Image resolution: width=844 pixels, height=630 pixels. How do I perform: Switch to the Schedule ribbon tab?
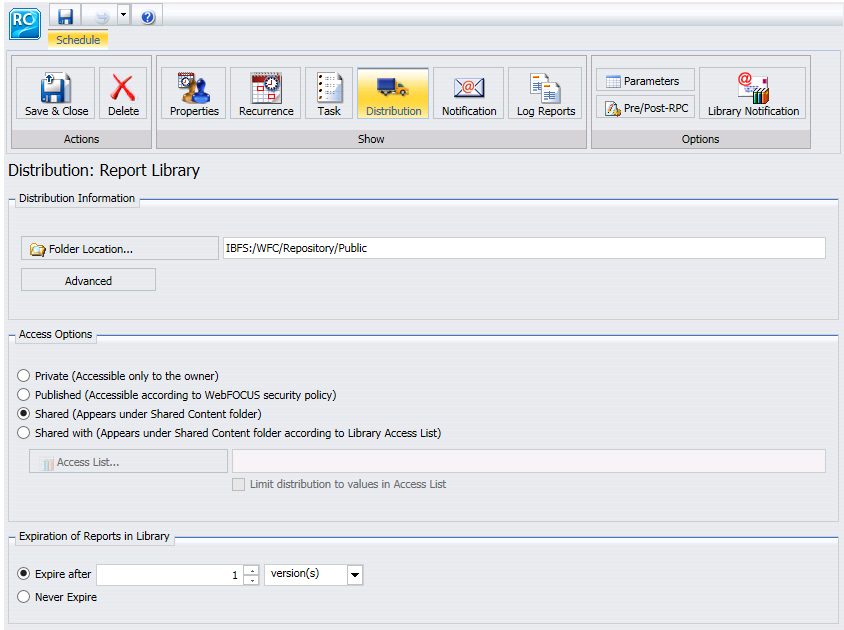[78, 40]
